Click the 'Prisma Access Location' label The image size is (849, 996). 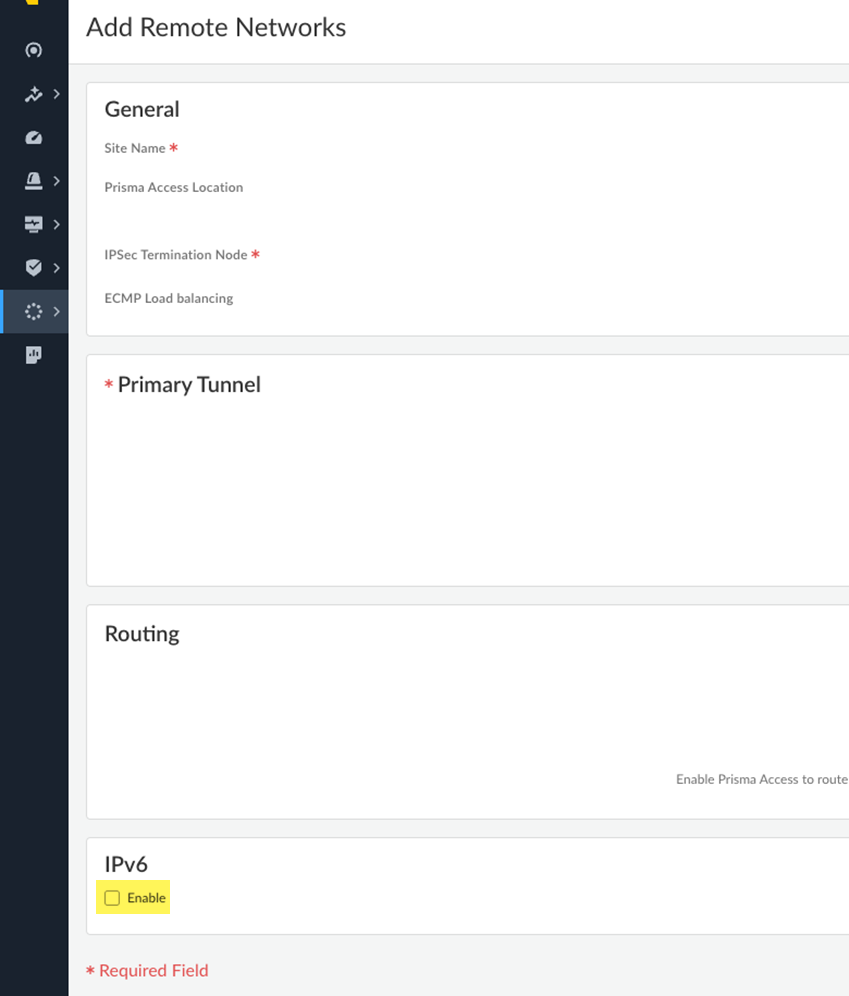173,187
